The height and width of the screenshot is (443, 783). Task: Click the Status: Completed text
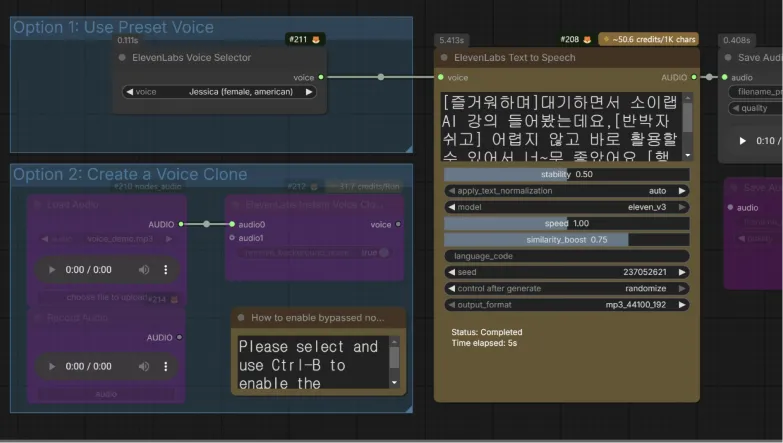pyautogui.click(x=487, y=332)
